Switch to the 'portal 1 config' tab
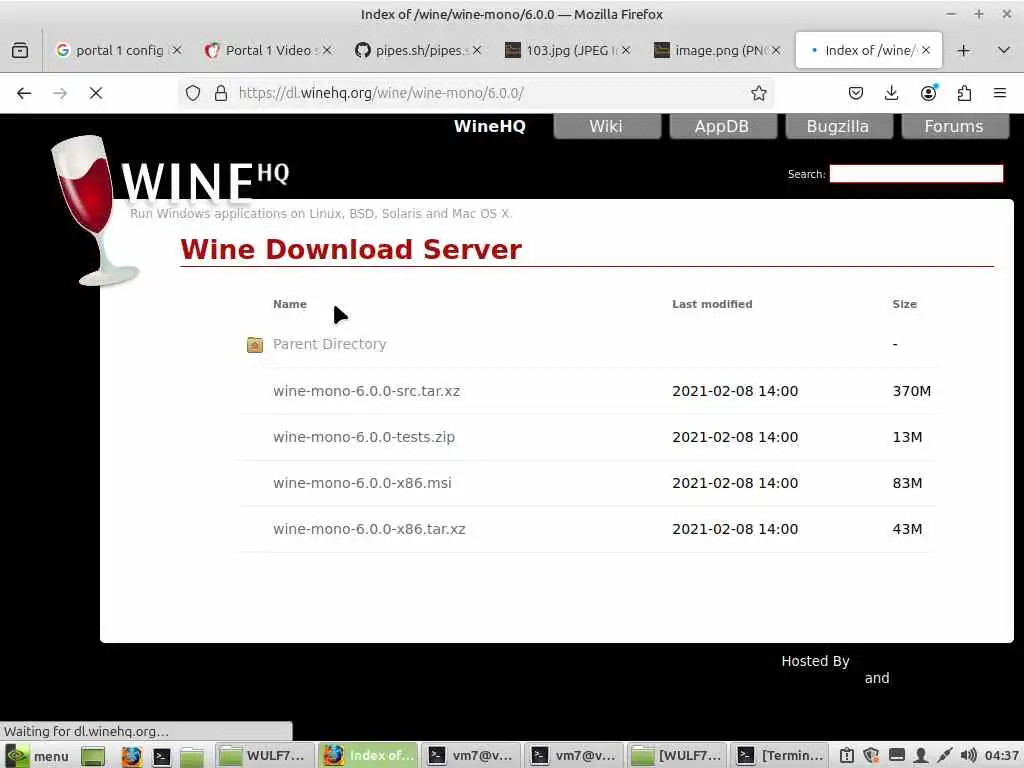Viewport: 1024px width, 768px height. point(119,50)
